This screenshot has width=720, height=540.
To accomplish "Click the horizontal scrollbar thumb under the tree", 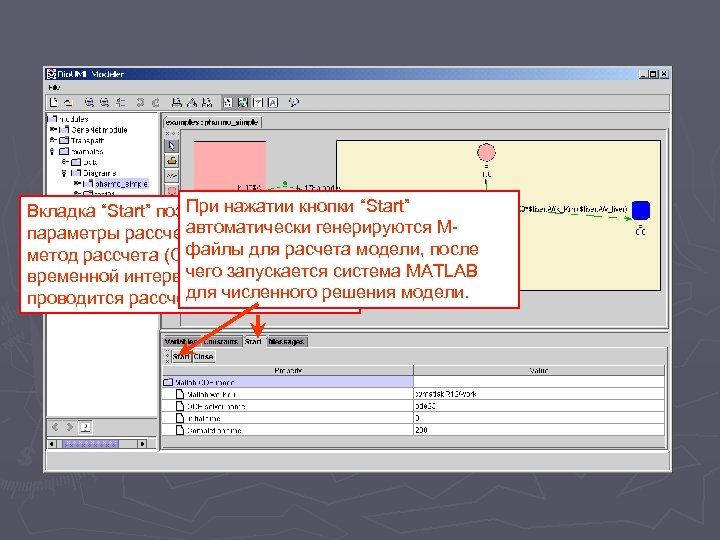I will coord(90,444).
